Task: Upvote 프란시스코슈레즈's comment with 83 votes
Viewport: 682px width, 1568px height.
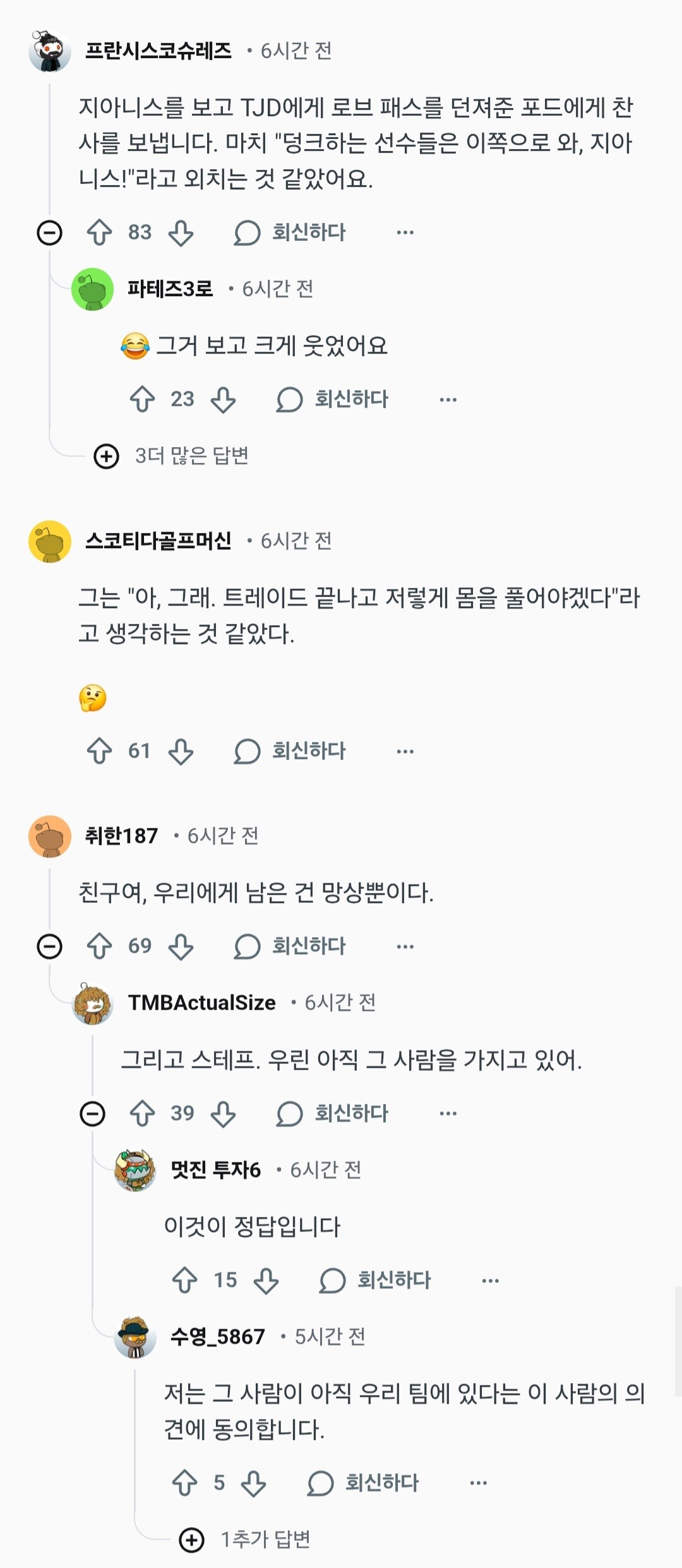Action: click(x=99, y=232)
